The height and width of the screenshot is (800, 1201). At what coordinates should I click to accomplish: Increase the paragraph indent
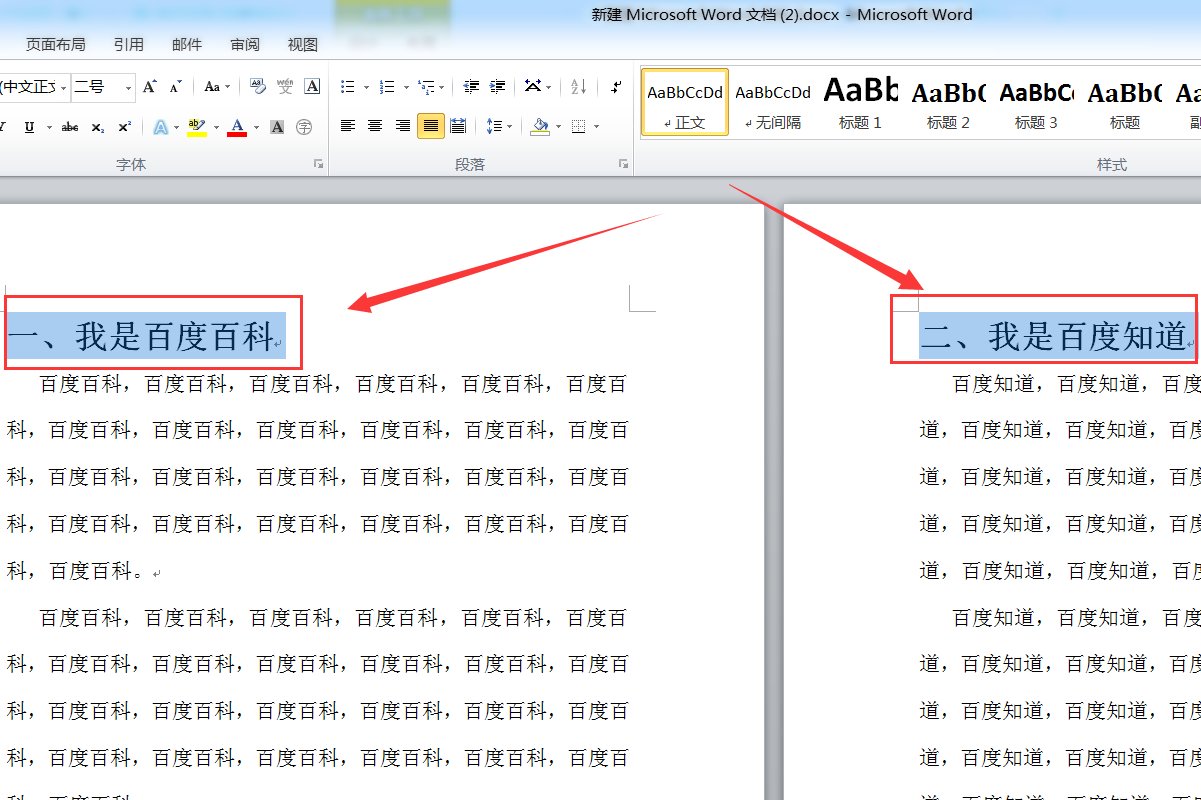496,87
